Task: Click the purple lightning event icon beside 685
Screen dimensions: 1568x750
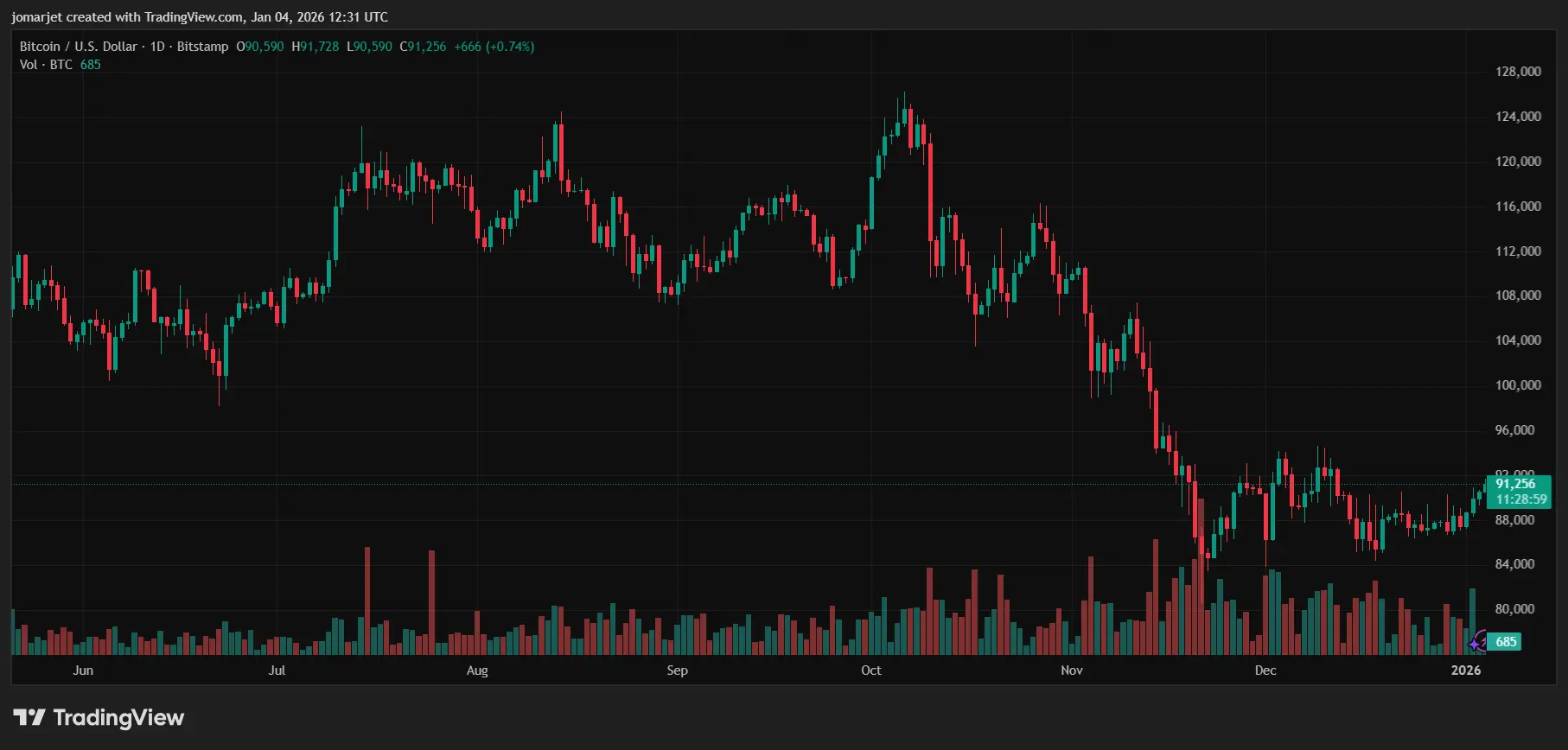Action: coord(1482,639)
